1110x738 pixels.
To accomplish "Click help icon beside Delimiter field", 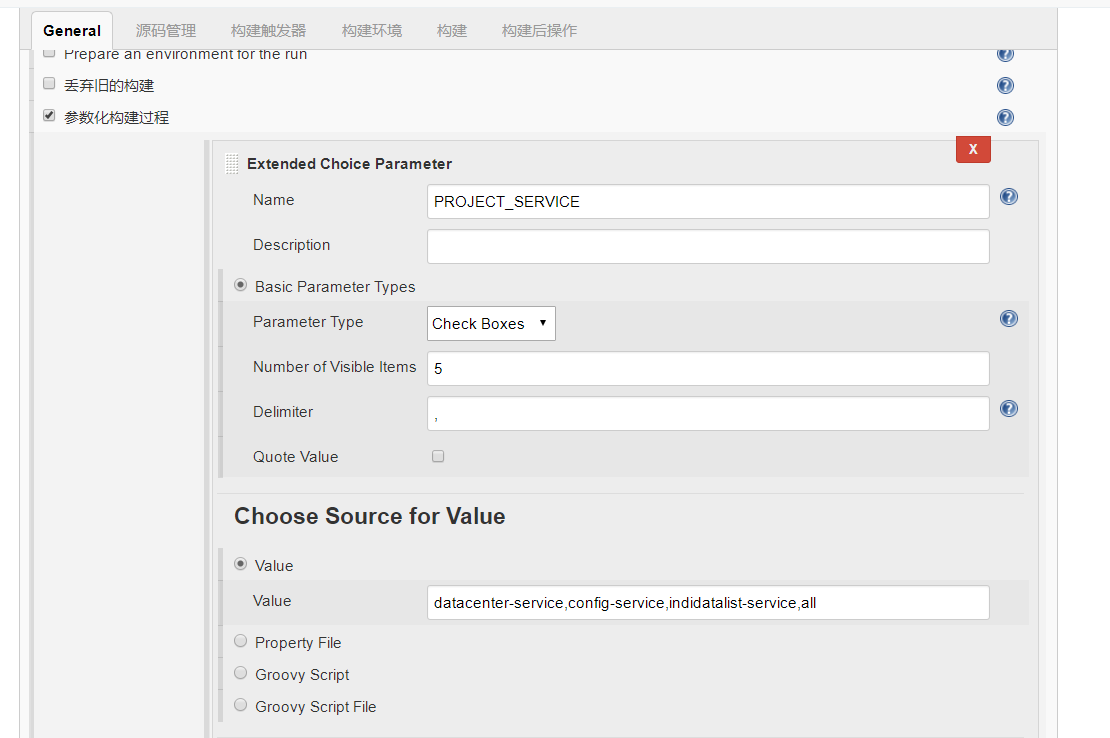I will [x=1009, y=409].
